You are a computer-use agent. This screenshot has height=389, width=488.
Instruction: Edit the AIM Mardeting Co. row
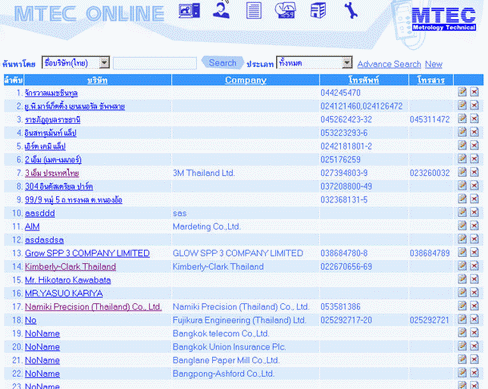pyautogui.click(x=462, y=226)
